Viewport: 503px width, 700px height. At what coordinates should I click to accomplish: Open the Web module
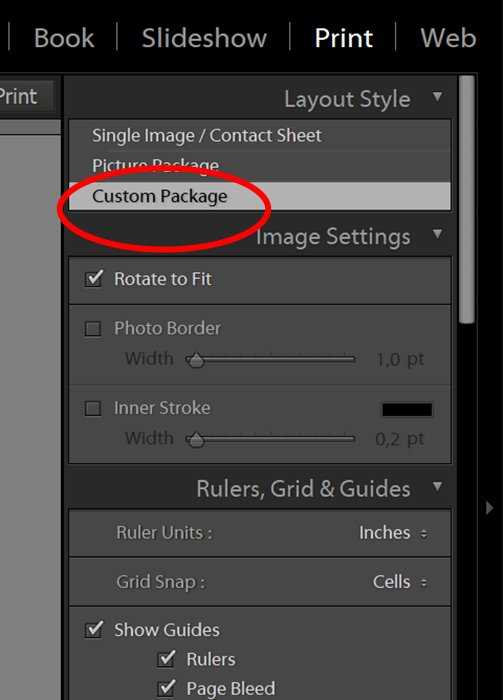point(448,38)
